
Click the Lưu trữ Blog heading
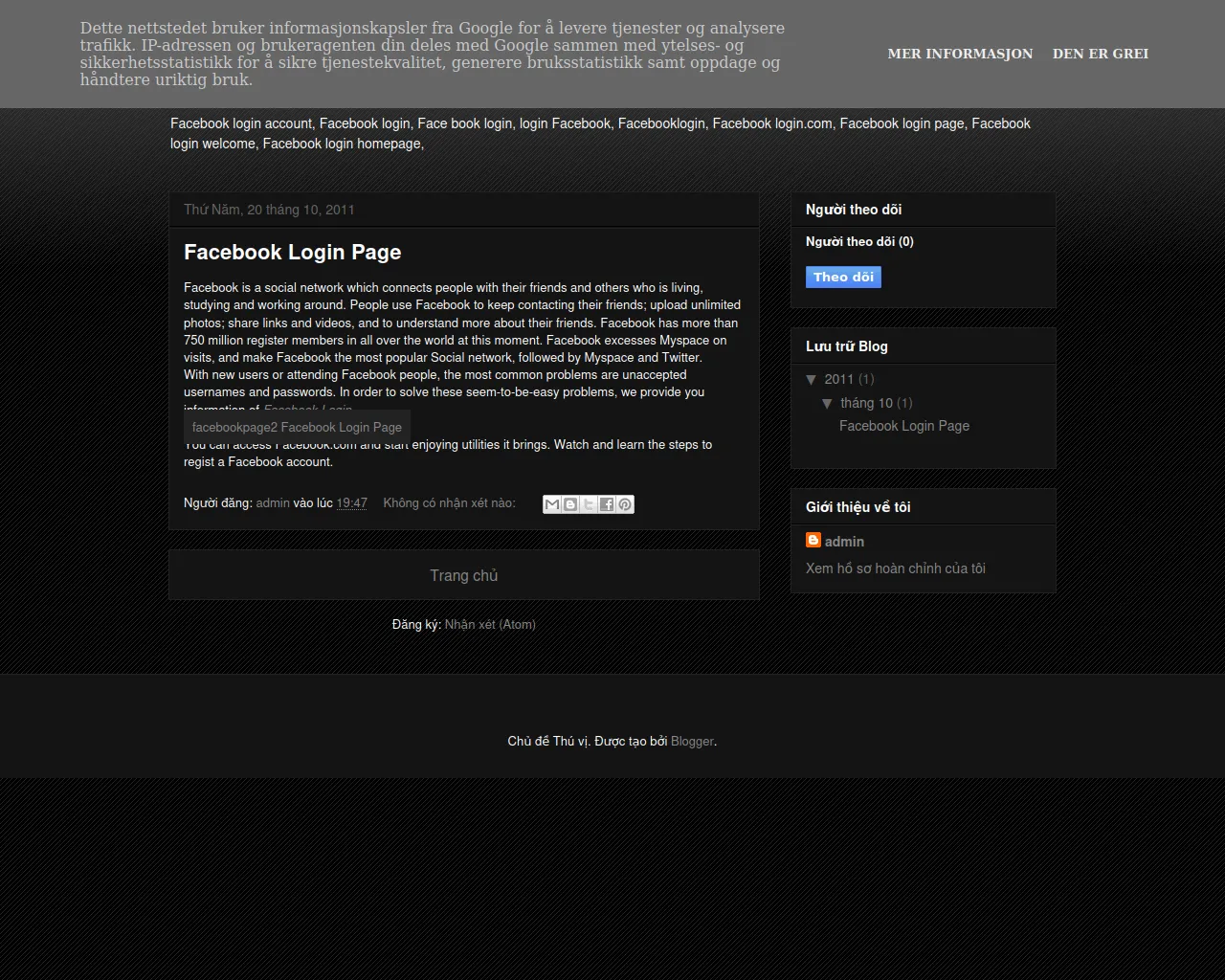point(847,346)
